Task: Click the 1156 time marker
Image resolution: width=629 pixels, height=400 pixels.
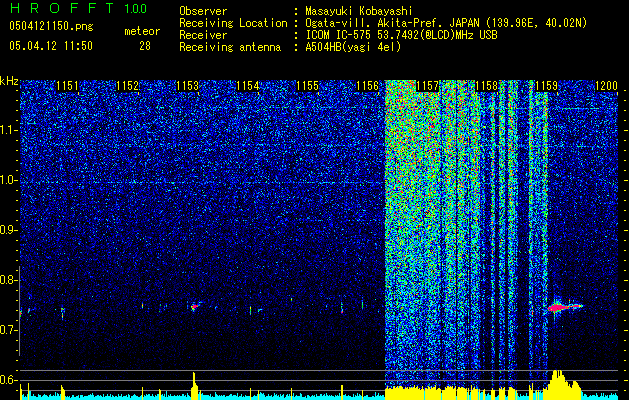Action: pyautogui.click(x=367, y=86)
